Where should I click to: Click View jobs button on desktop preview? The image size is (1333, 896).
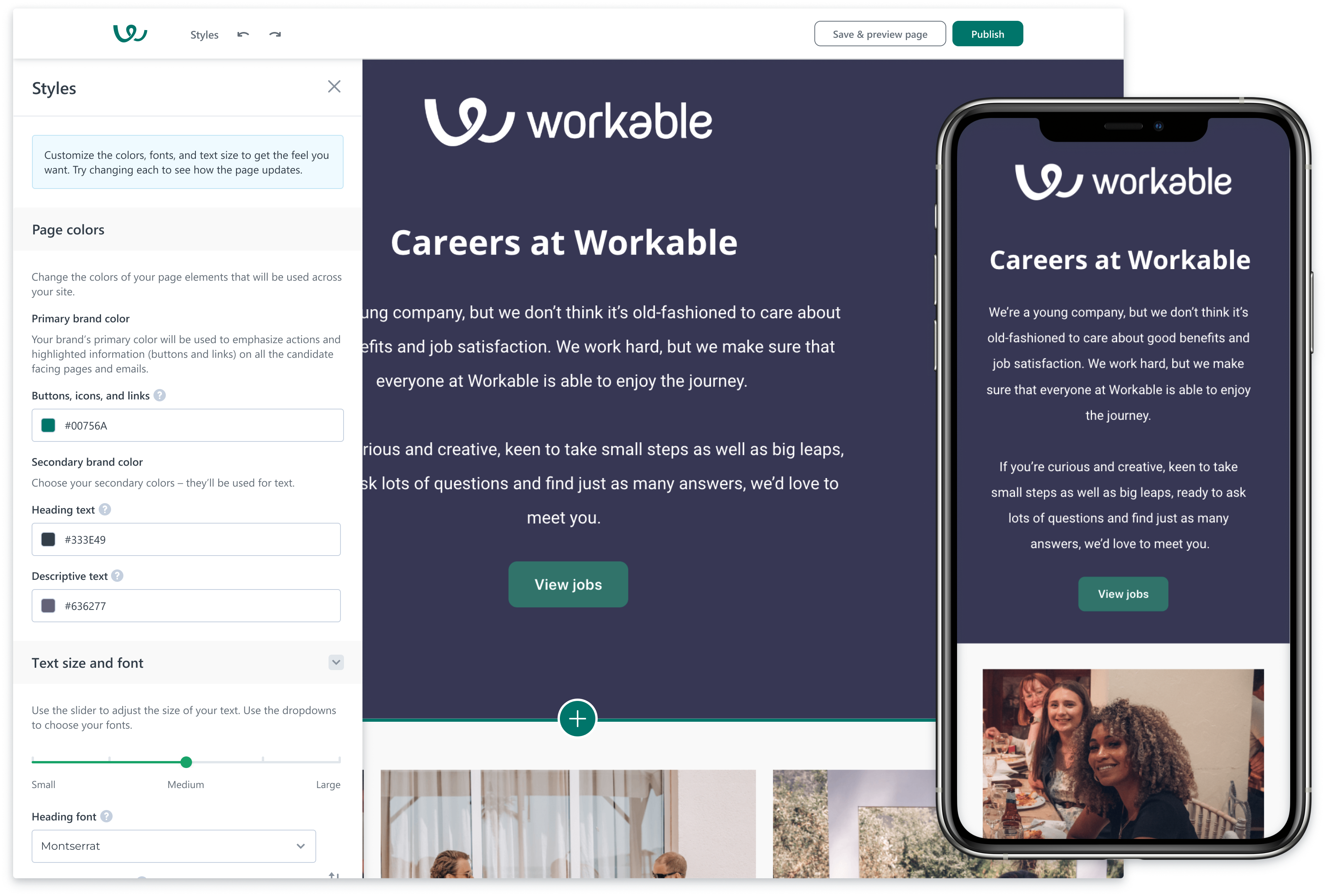coord(568,584)
